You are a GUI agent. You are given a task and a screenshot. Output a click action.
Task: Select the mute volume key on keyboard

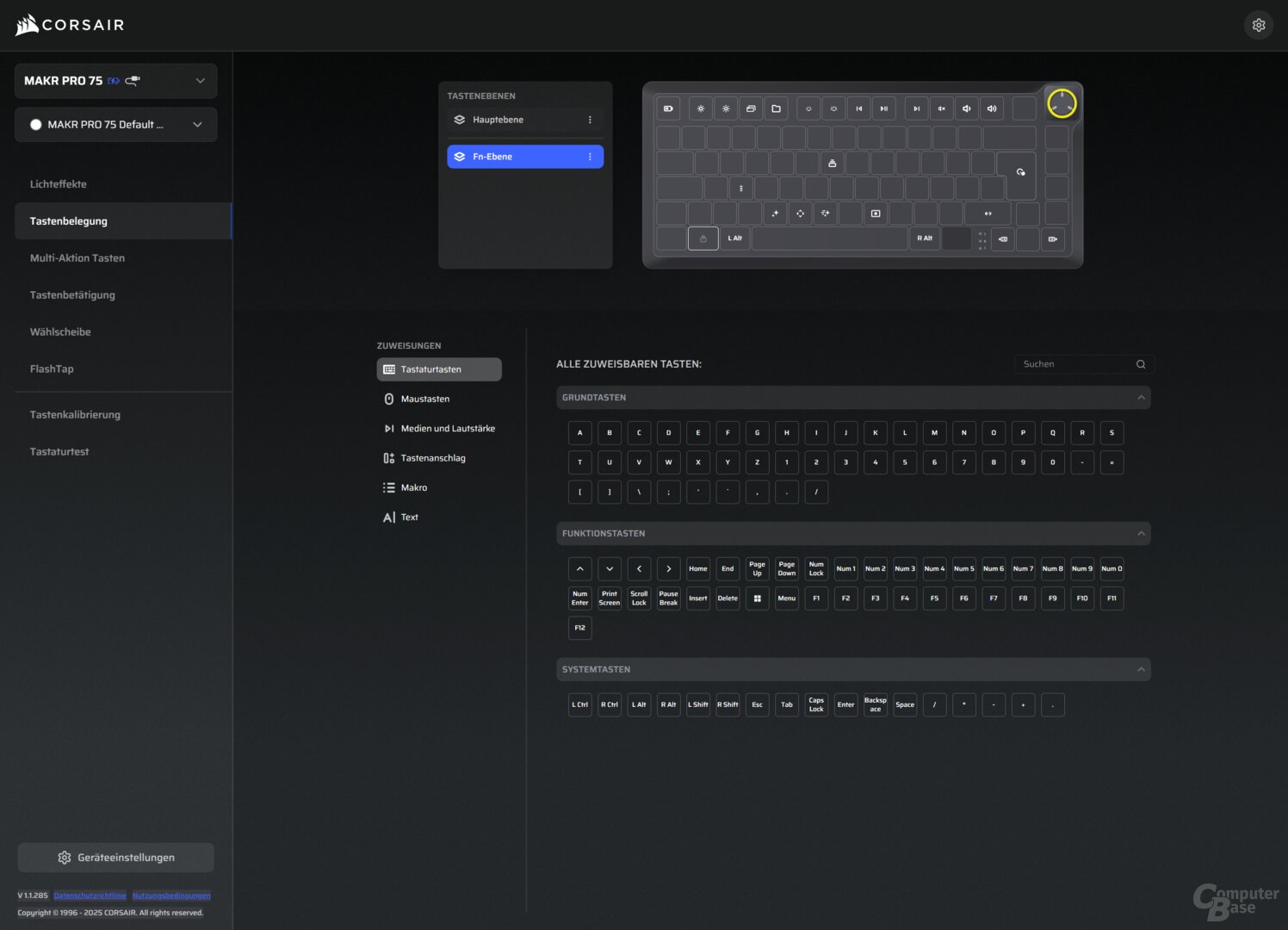pos(941,108)
